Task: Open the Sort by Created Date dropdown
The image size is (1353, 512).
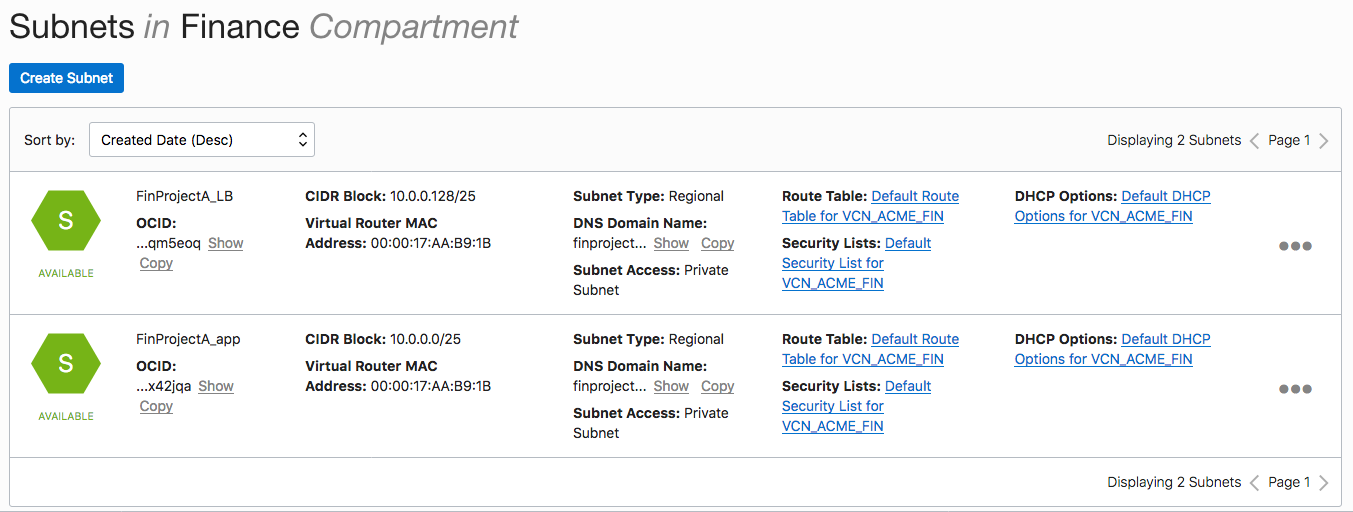Action: click(202, 140)
